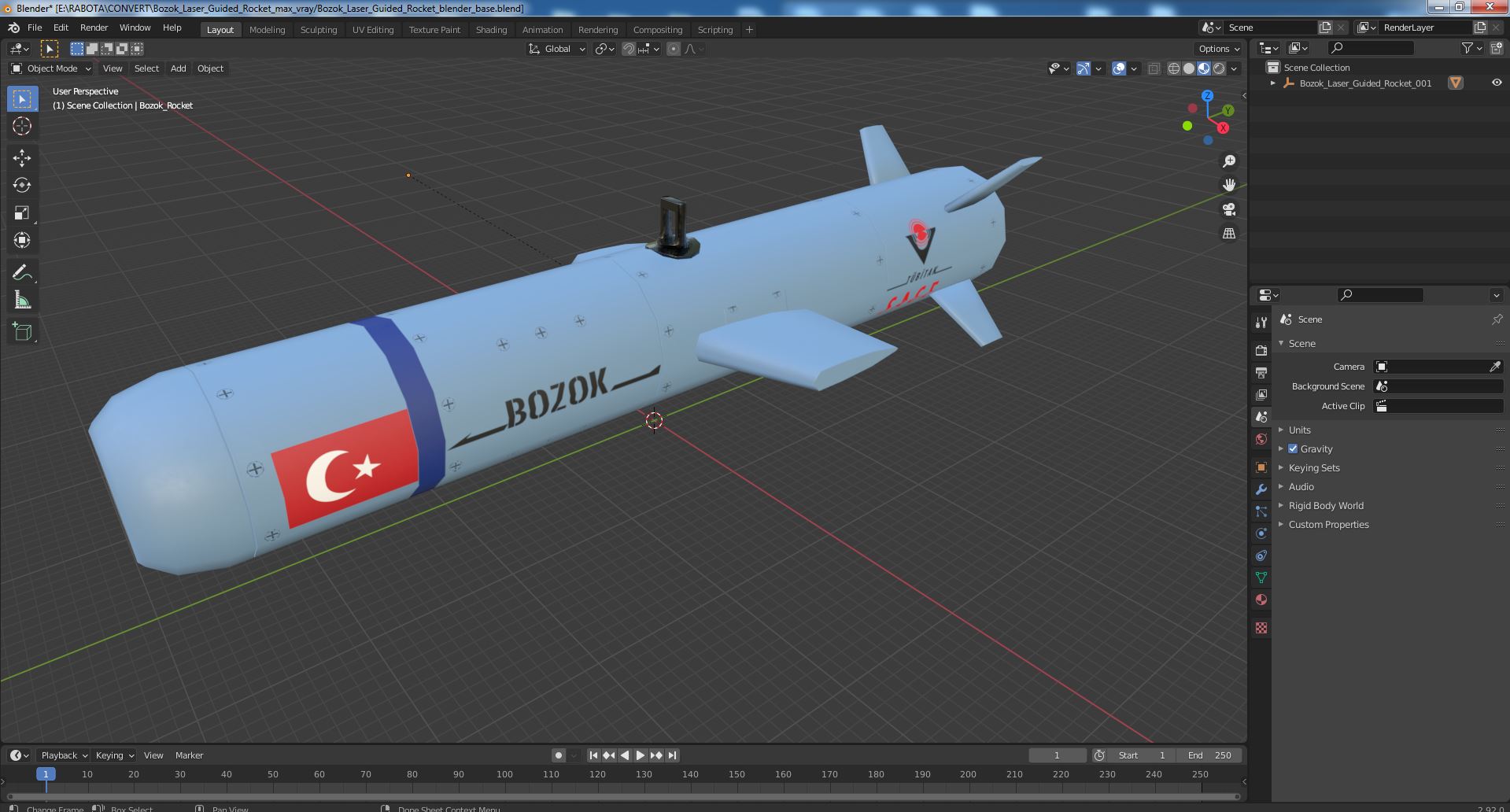Open the File menu
Image resolution: width=1510 pixels, height=812 pixels.
[x=35, y=28]
